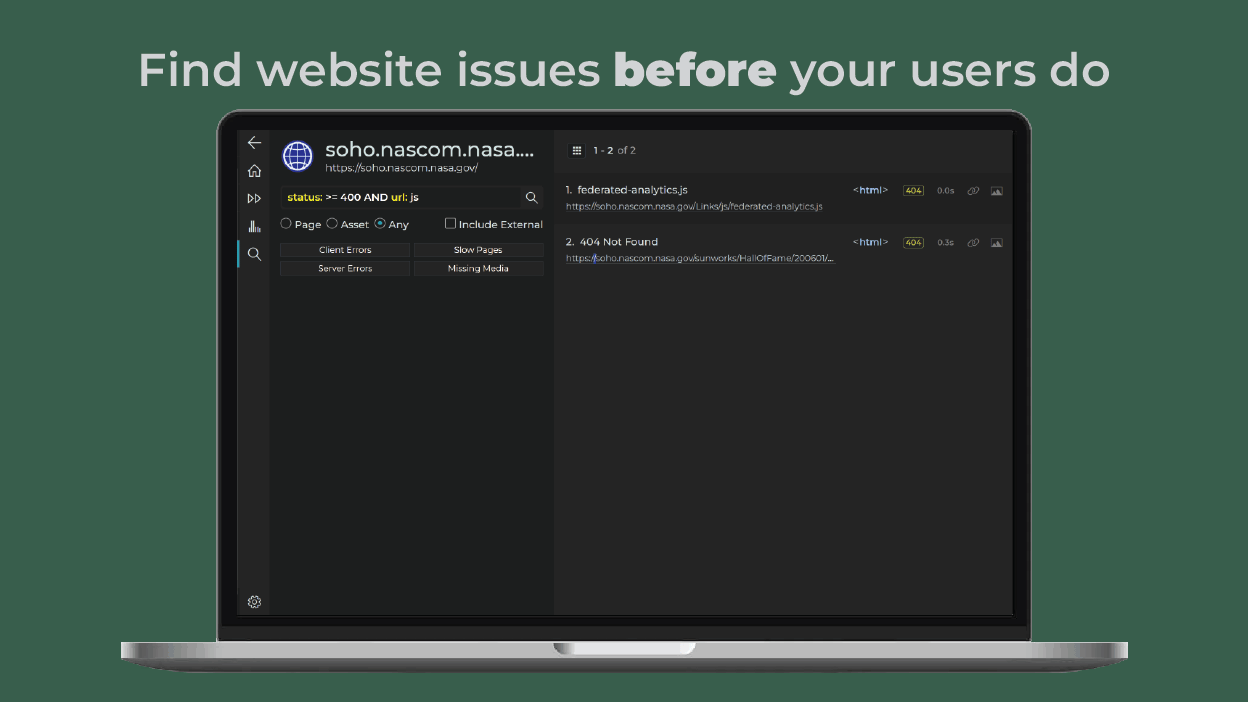Select the "1. federated-analytics.js" result title

pos(627,190)
